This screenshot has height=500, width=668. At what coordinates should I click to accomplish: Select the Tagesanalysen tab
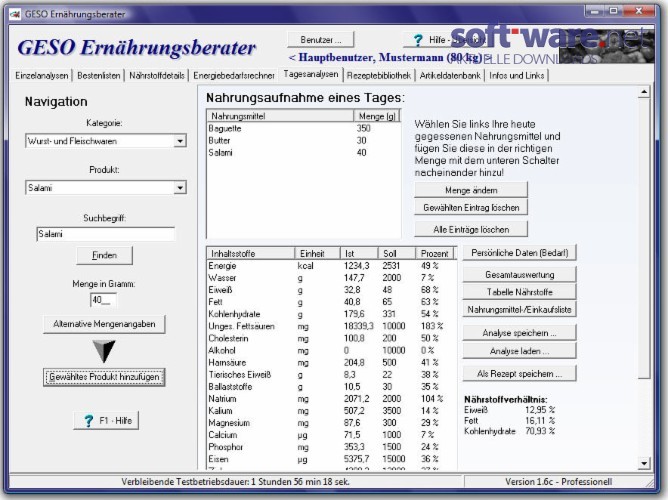click(x=311, y=75)
